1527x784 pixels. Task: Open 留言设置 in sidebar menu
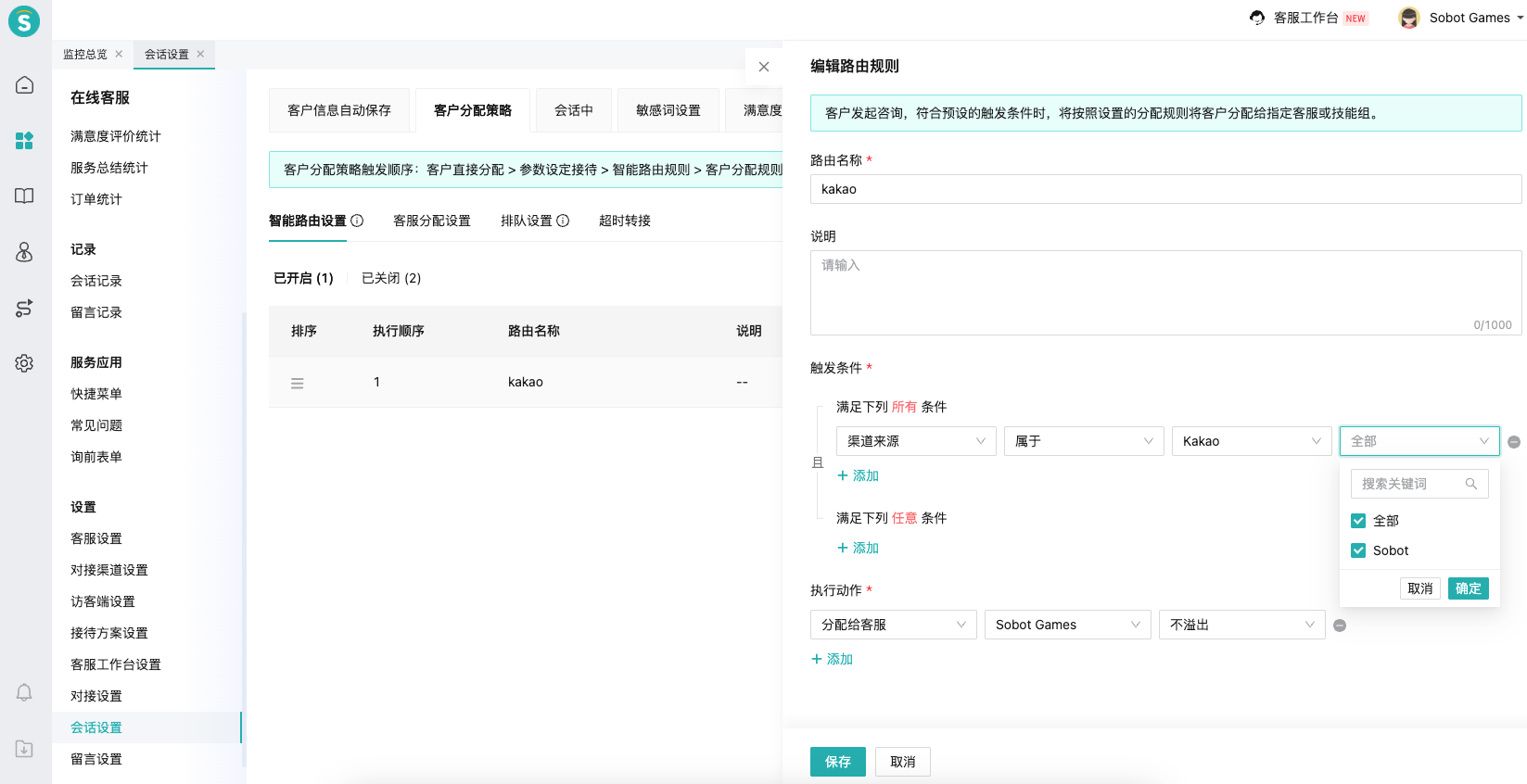point(96,759)
